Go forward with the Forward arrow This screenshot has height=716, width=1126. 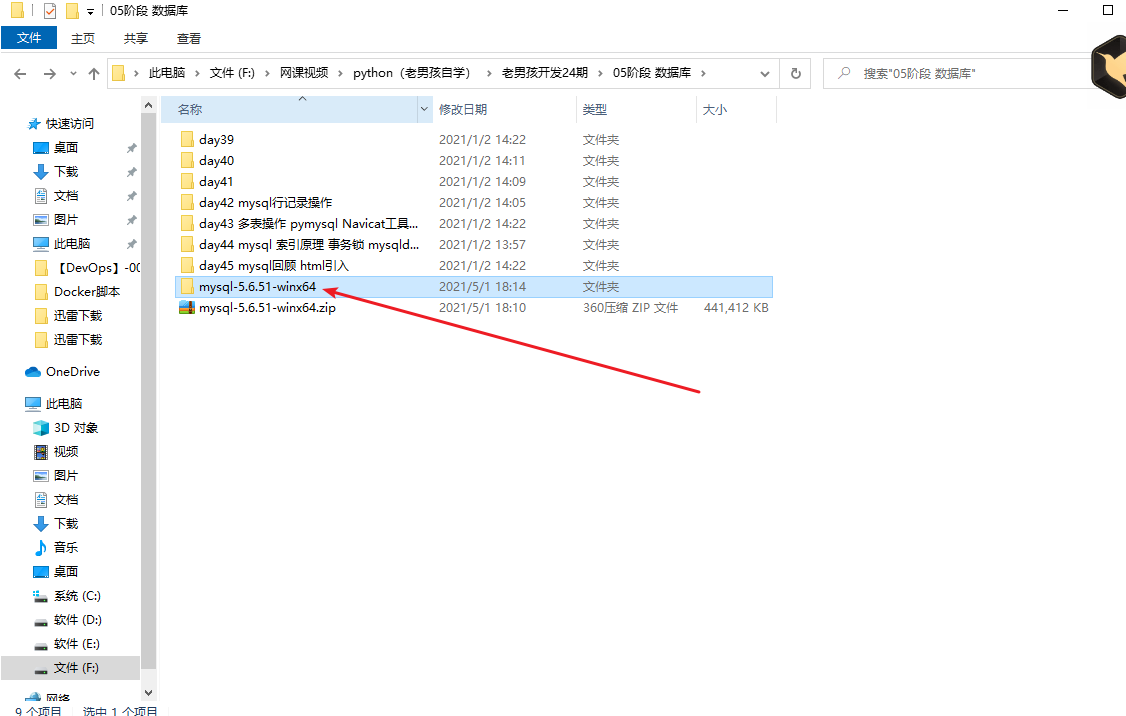tap(50, 73)
